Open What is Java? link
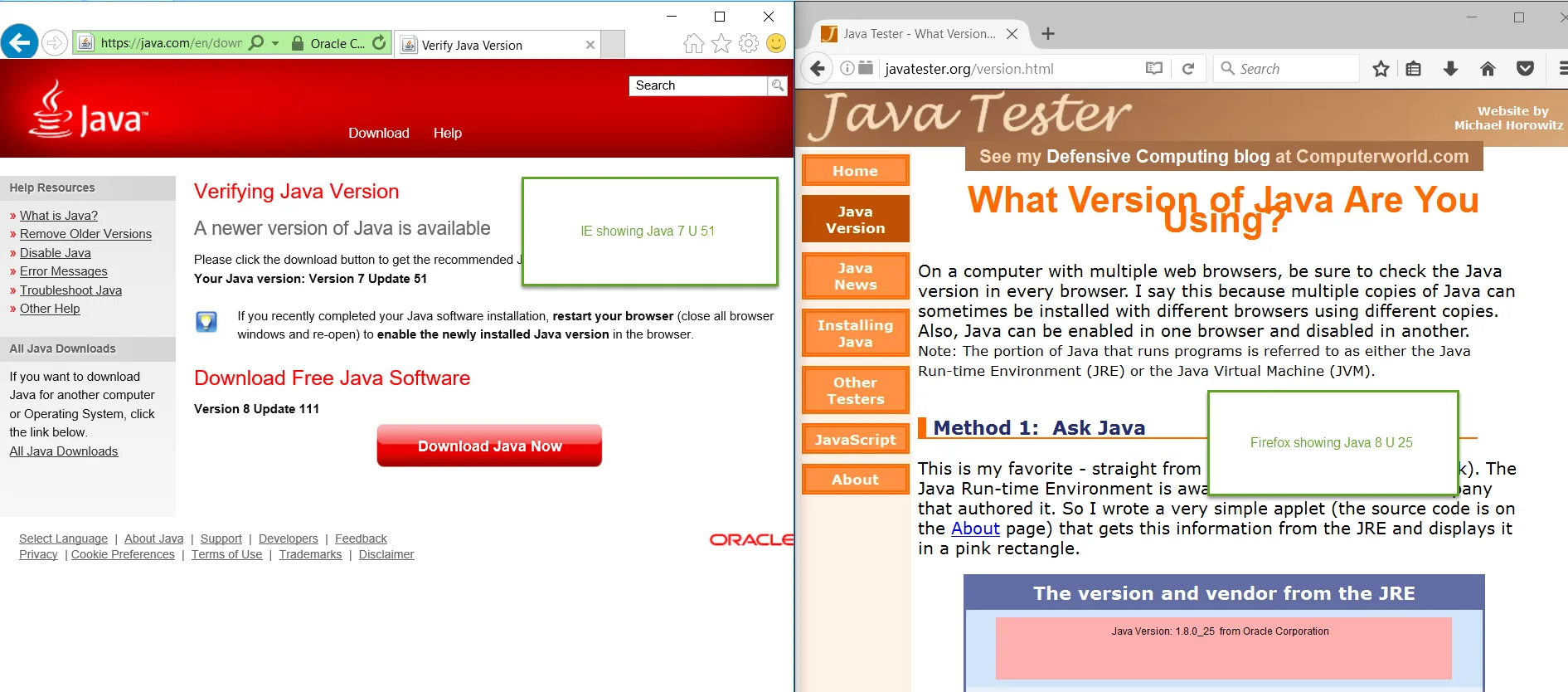Viewport: 1568px width, 692px height. 59,216
